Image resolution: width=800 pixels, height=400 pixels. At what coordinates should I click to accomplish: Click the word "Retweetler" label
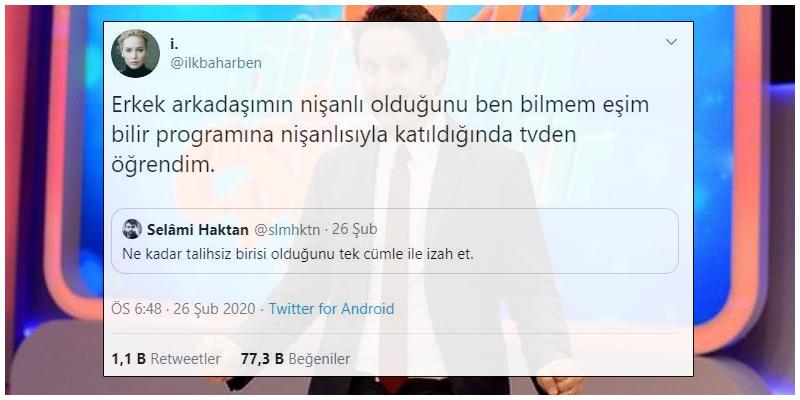[x=186, y=359]
